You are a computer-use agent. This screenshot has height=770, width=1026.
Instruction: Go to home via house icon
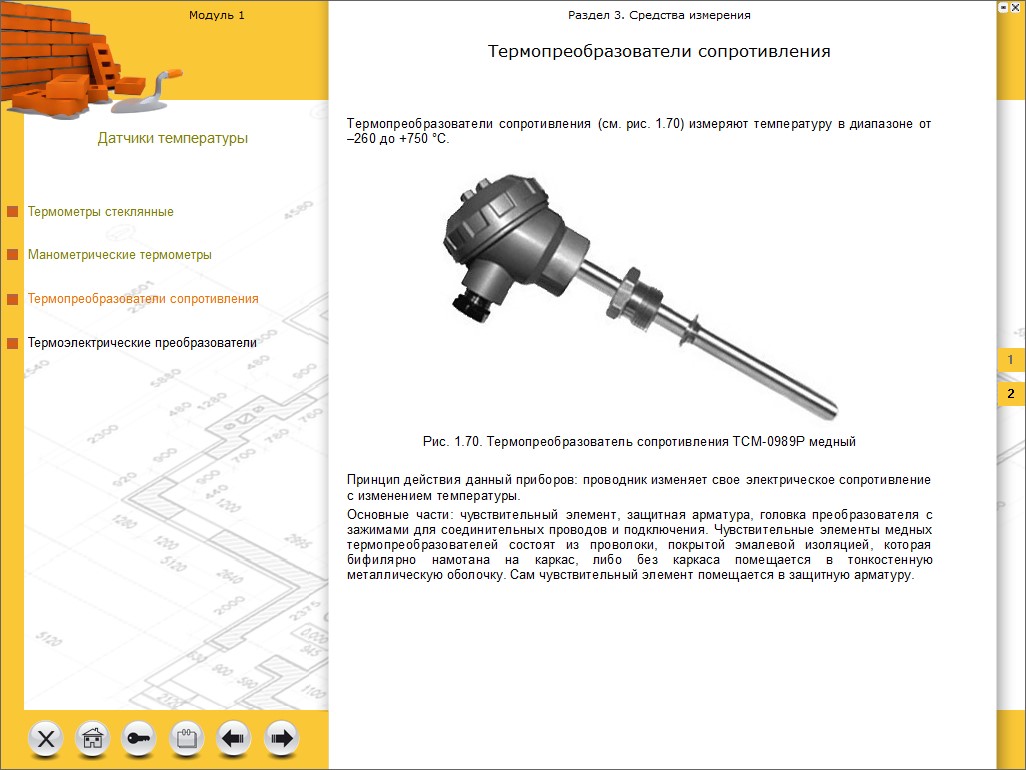coord(93,739)
